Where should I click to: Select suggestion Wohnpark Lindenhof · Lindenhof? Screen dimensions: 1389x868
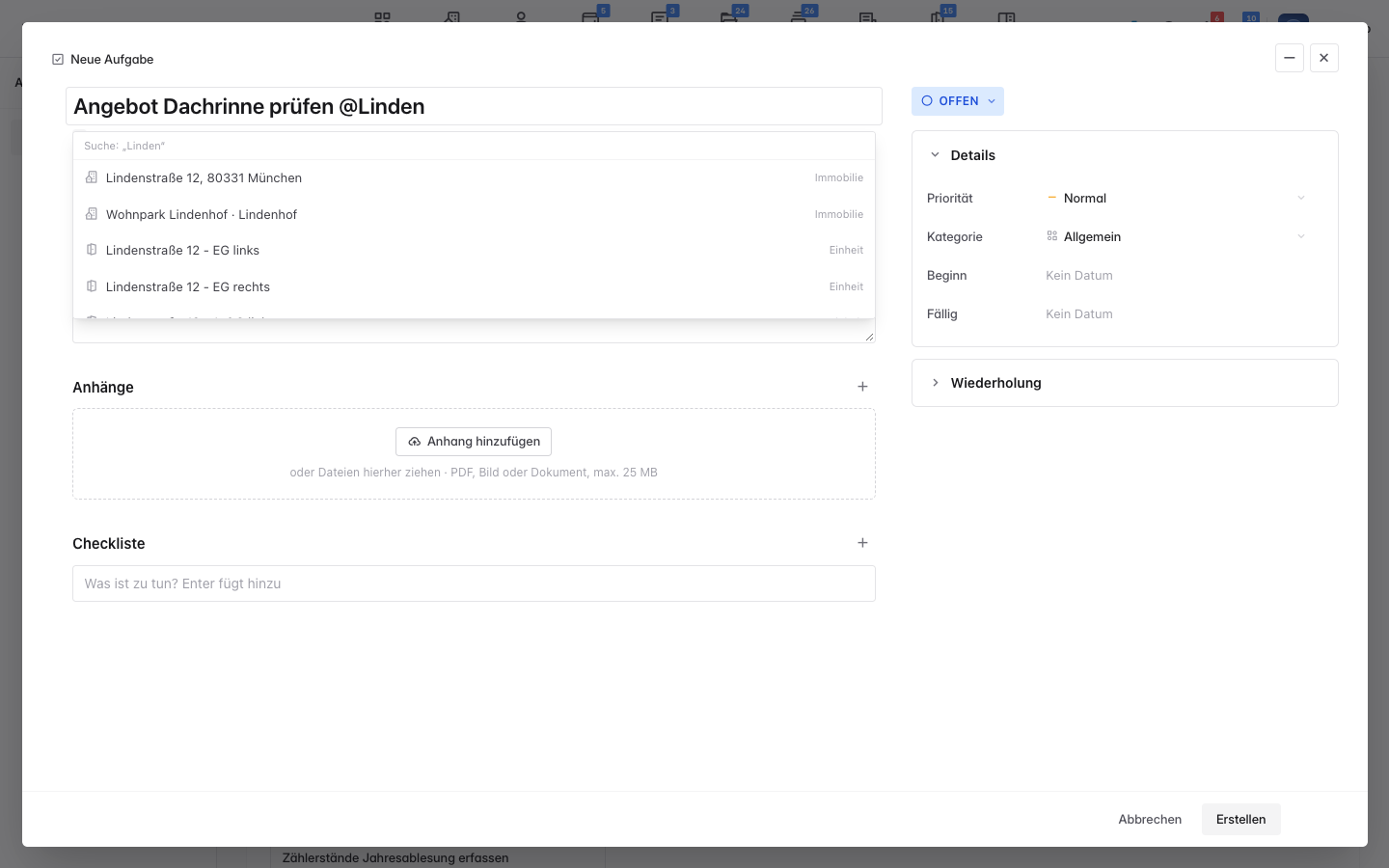point(474,214)
